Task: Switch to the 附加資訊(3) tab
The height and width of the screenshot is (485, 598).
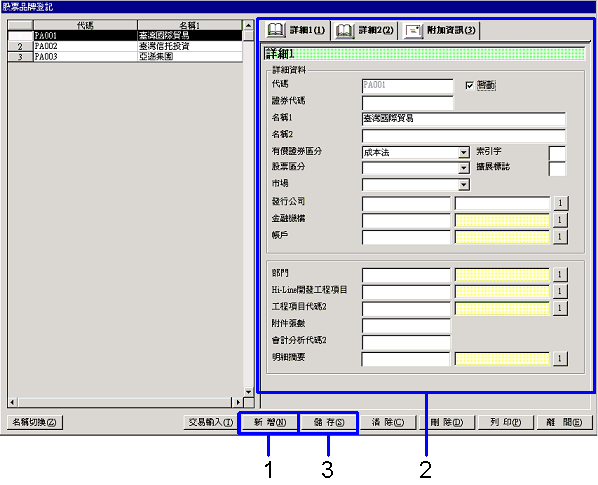Action: [440, 30]
